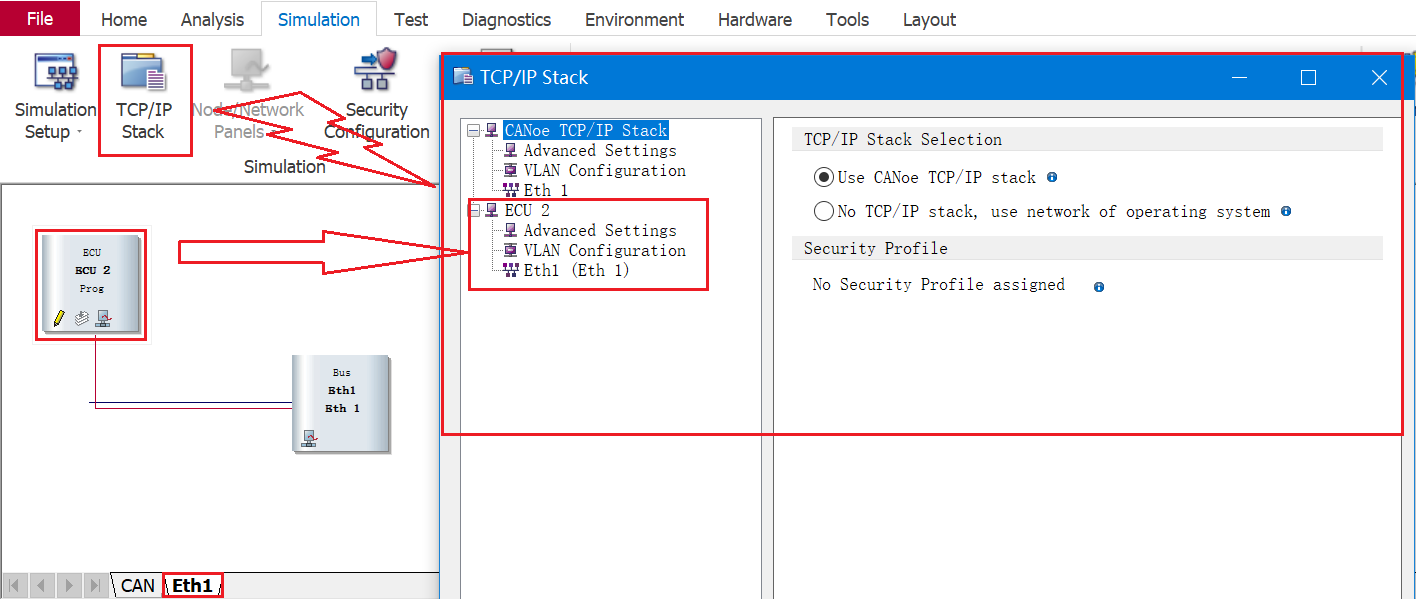Open the File menu tab
Viewport: 1416px width, 599px height.
(40, 19)
